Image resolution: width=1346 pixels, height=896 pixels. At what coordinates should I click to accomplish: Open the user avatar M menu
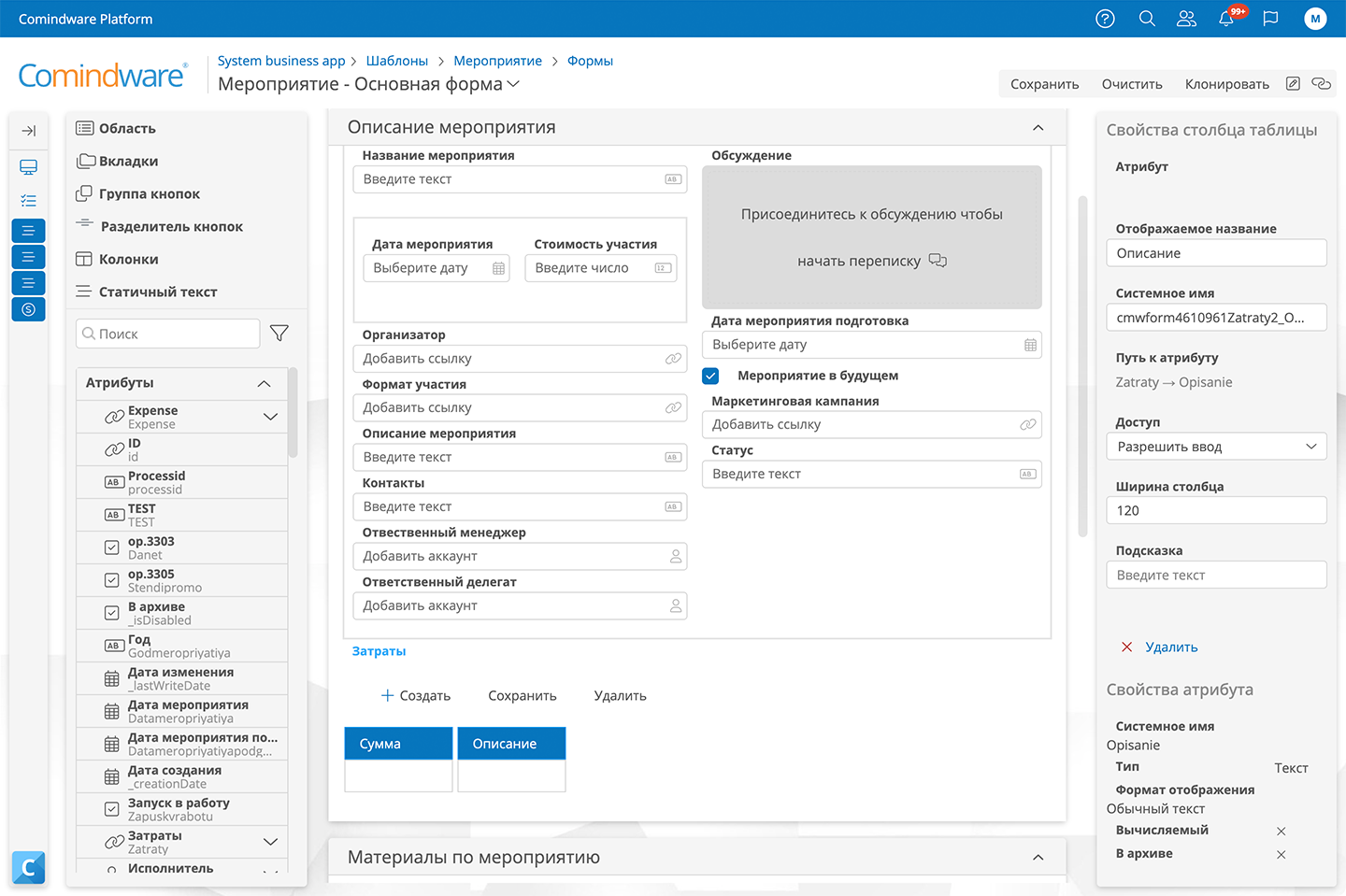coord(1315,19)
